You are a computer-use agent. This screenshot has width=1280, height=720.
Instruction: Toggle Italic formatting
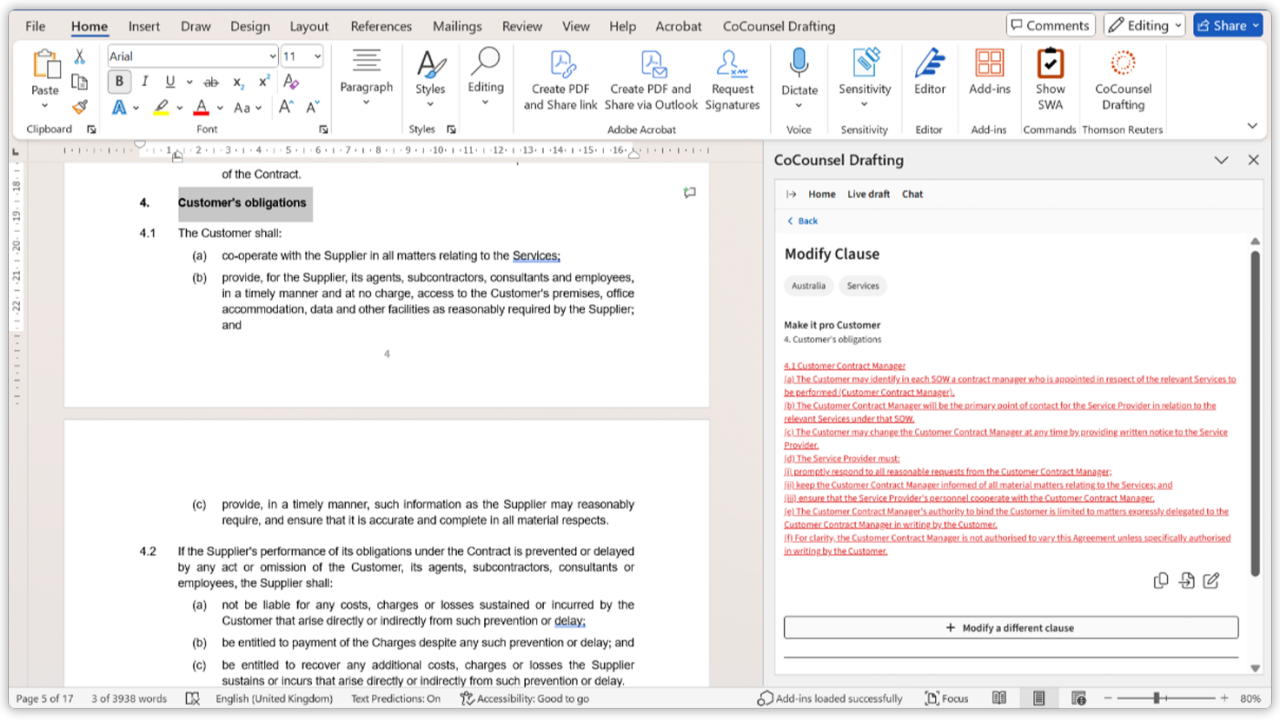point(145,82)
